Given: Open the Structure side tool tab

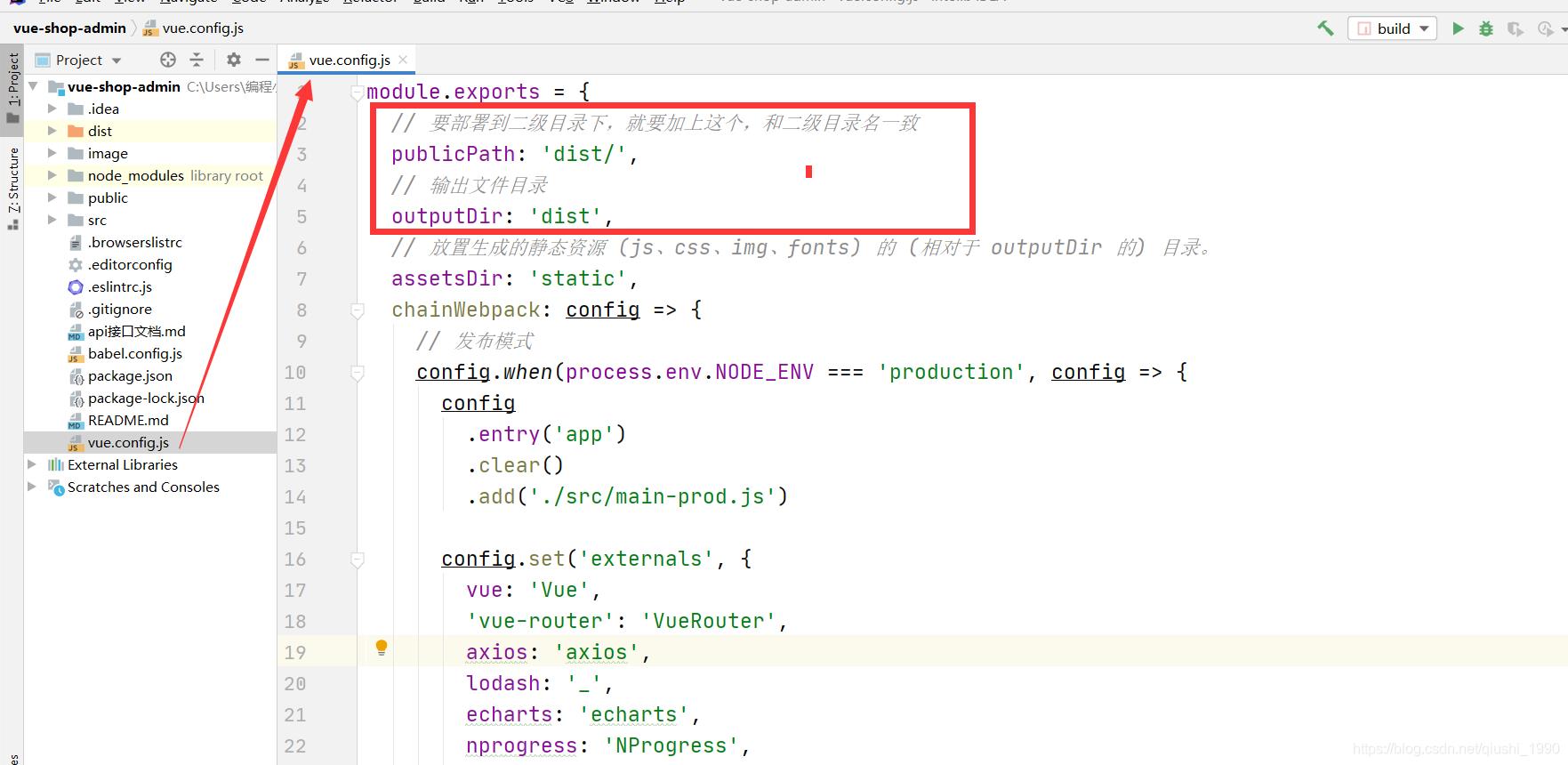Looking at the screenshot, I should point(13,187).
